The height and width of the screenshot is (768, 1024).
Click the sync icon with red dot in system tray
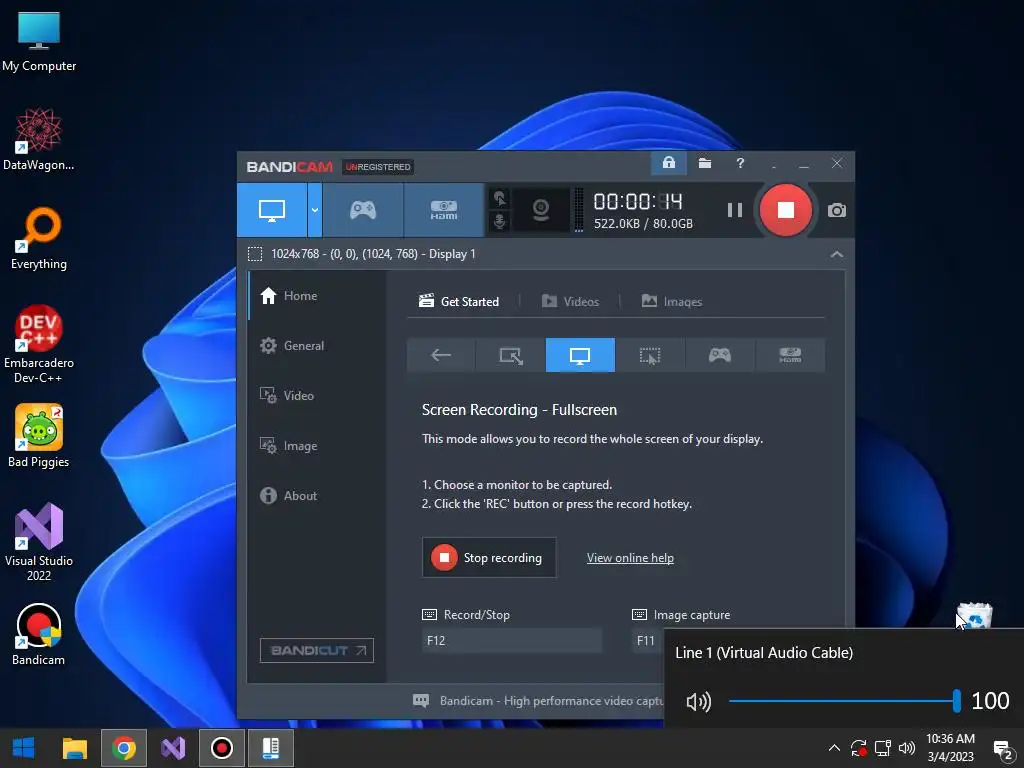coord(858,748)
